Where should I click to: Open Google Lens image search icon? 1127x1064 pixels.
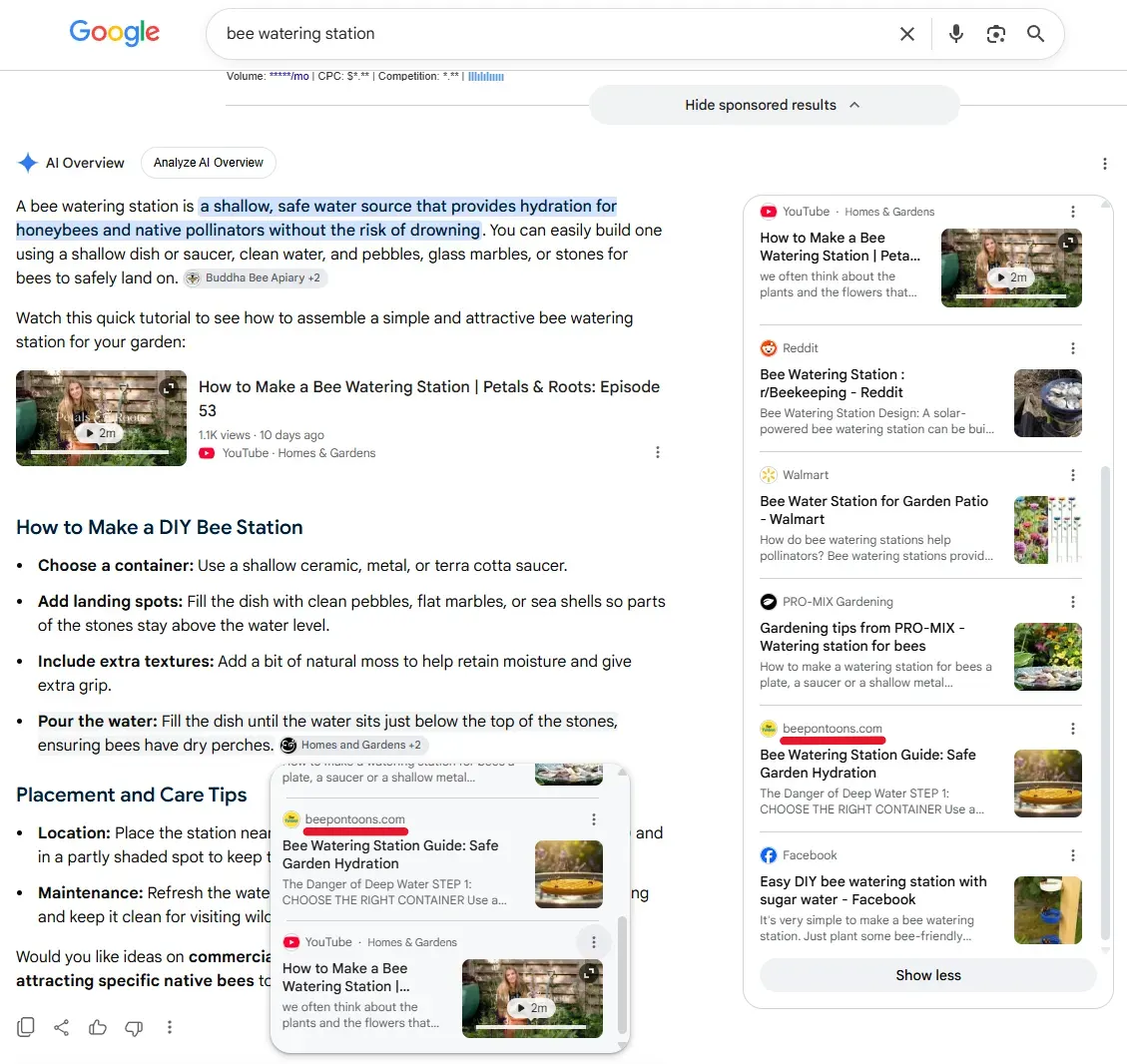click(x=995, y=34)
